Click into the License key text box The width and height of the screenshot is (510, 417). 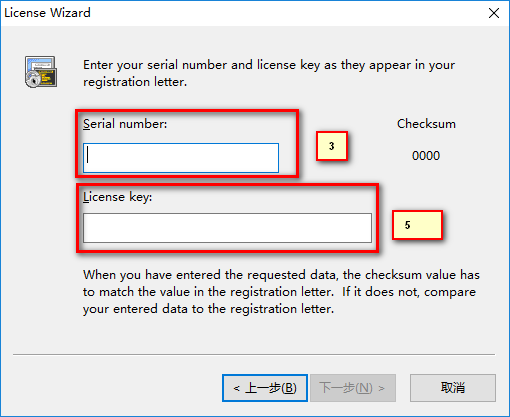click(x=227, y=228)
